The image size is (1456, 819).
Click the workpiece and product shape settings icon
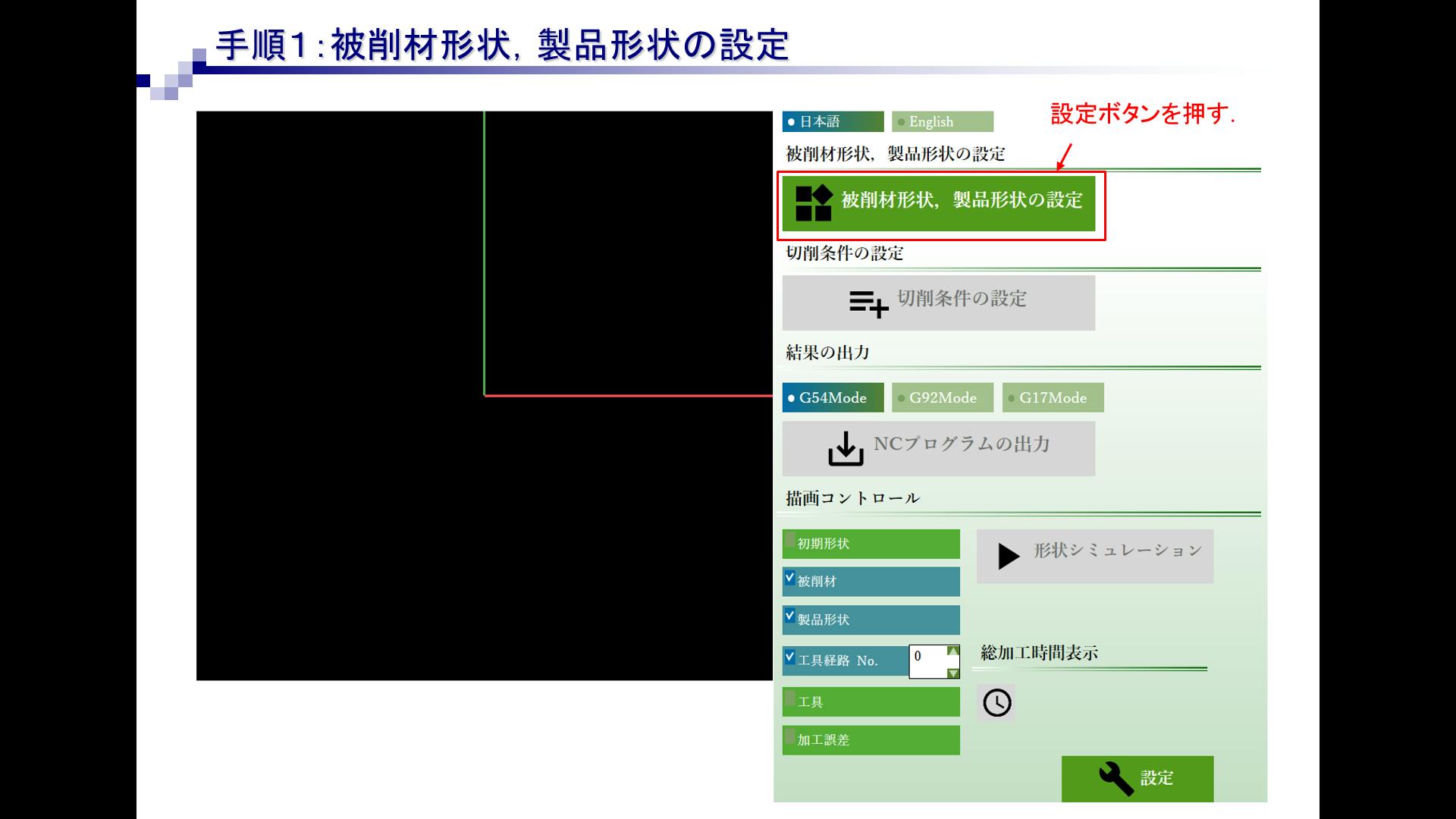pos(813,203)
